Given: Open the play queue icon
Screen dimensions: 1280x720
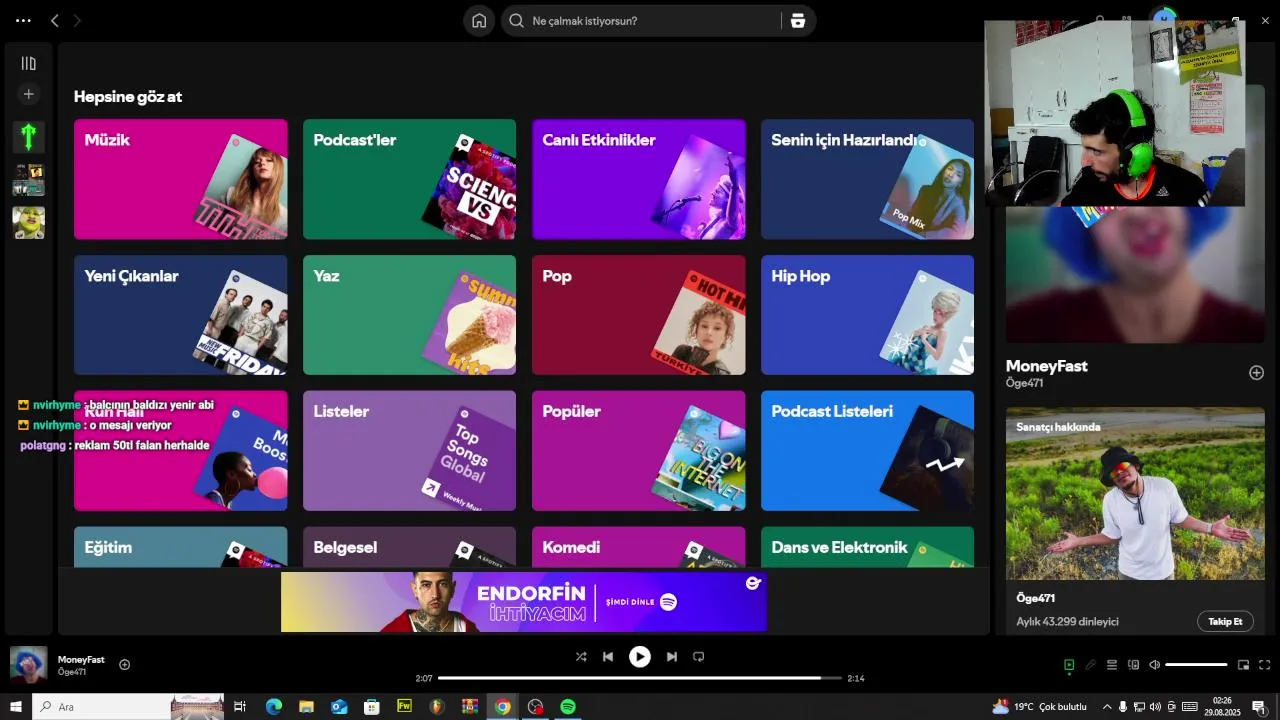Looking at the screenshot, I should [x=1112, y=665].
